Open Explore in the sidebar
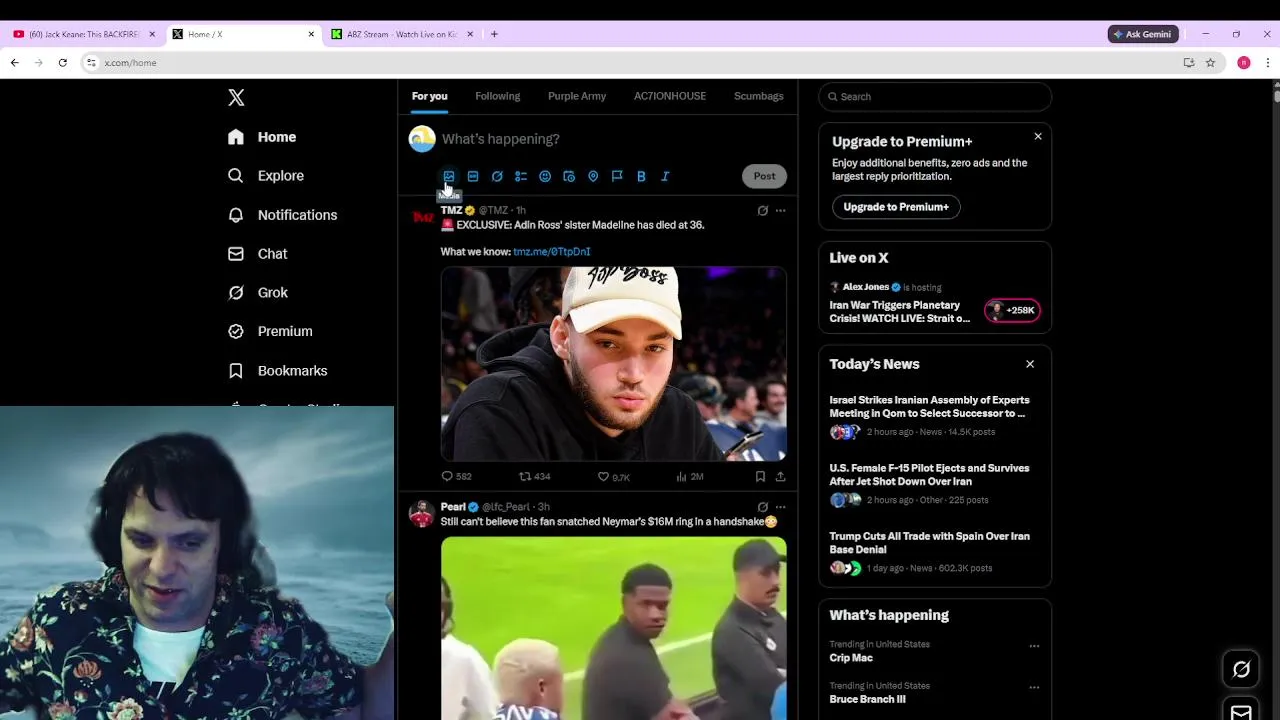 [x=266, y=176]
